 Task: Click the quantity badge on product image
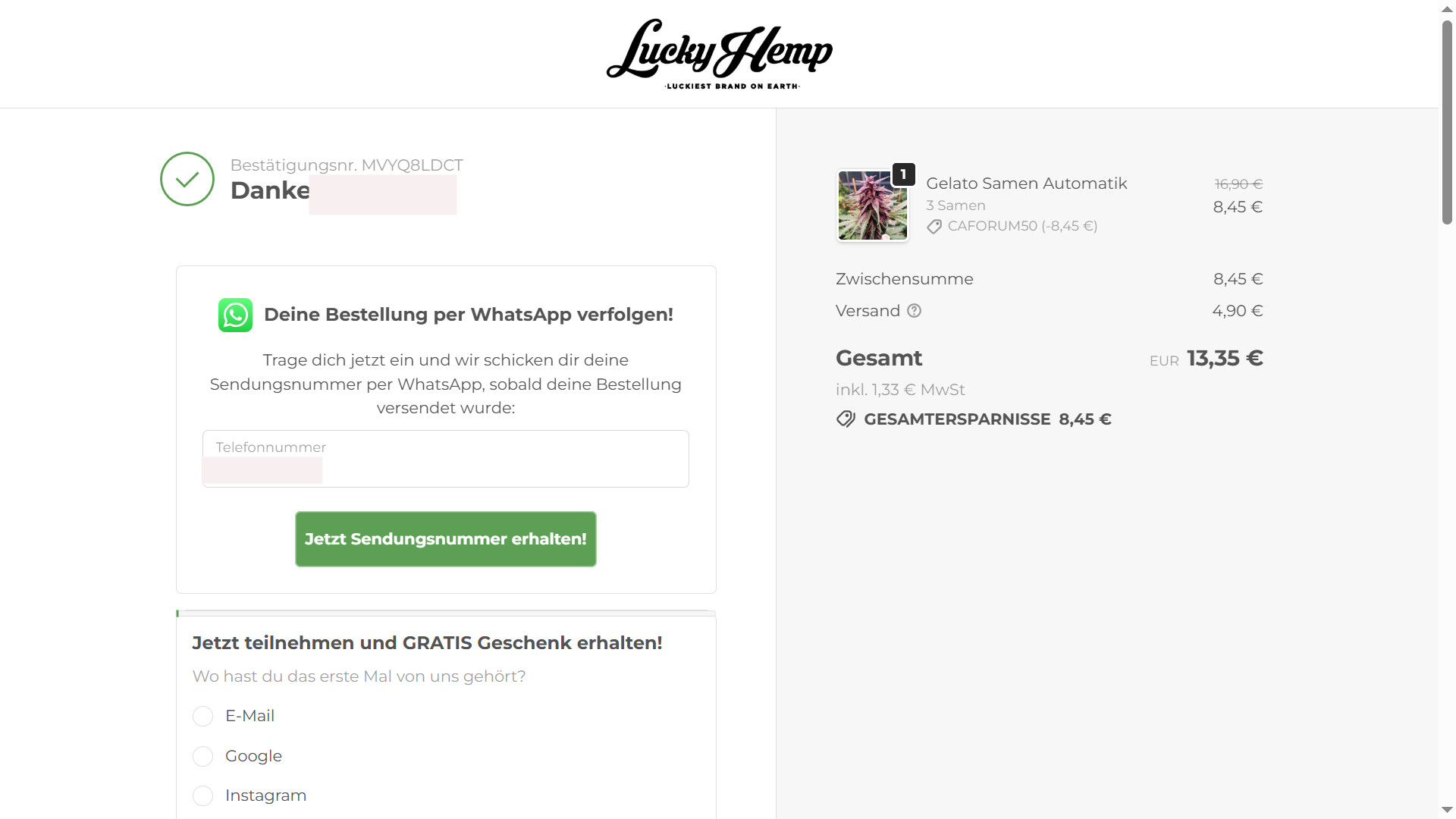click(x=903, y=174)
